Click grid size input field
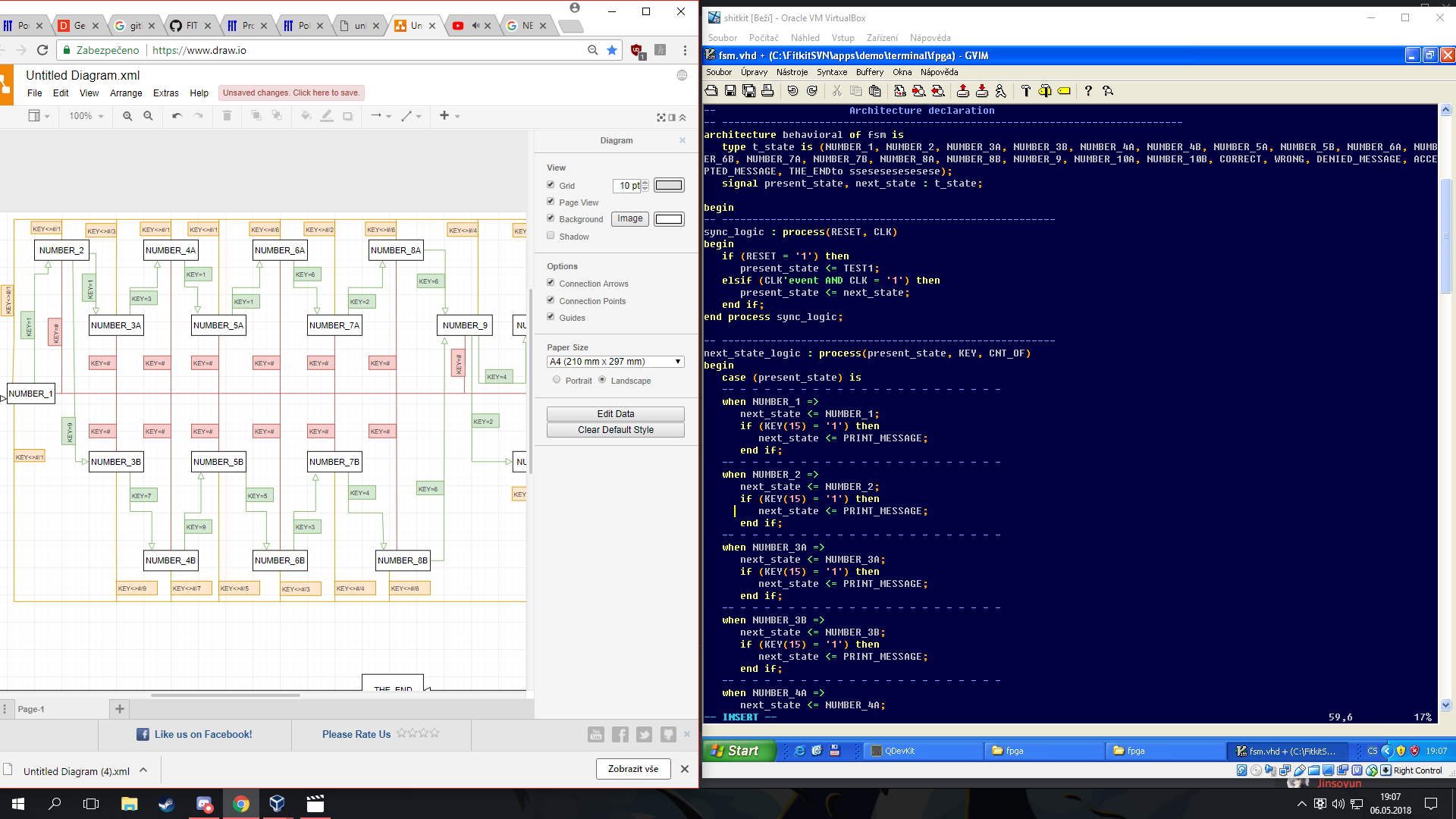Viewport: 1456px width, 819px height. click(626, 185)
